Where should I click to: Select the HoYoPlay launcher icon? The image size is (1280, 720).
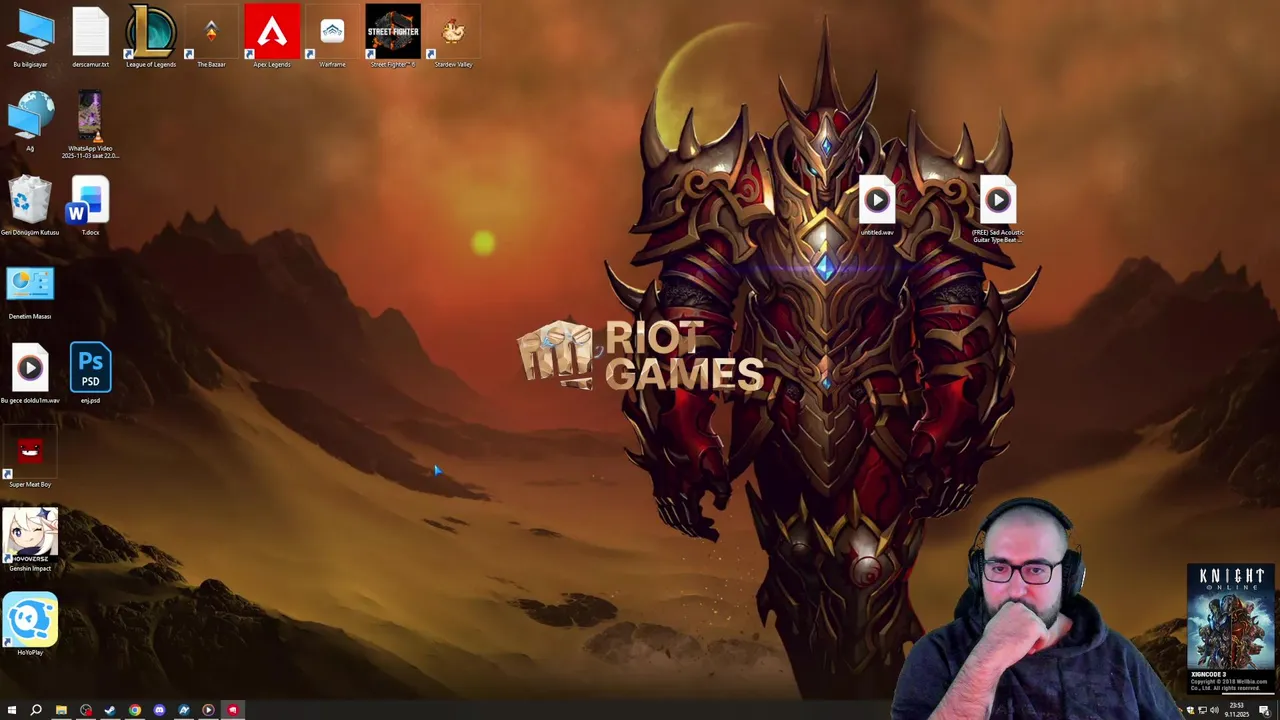pos(30,624)
